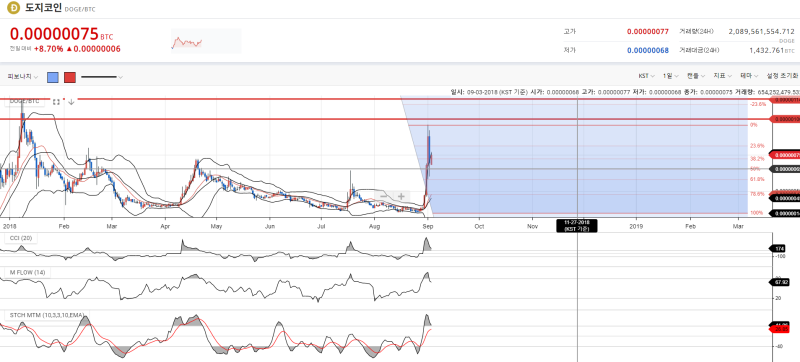
Task: Zoom in with the chart plus icon
Action: (402, 196)
